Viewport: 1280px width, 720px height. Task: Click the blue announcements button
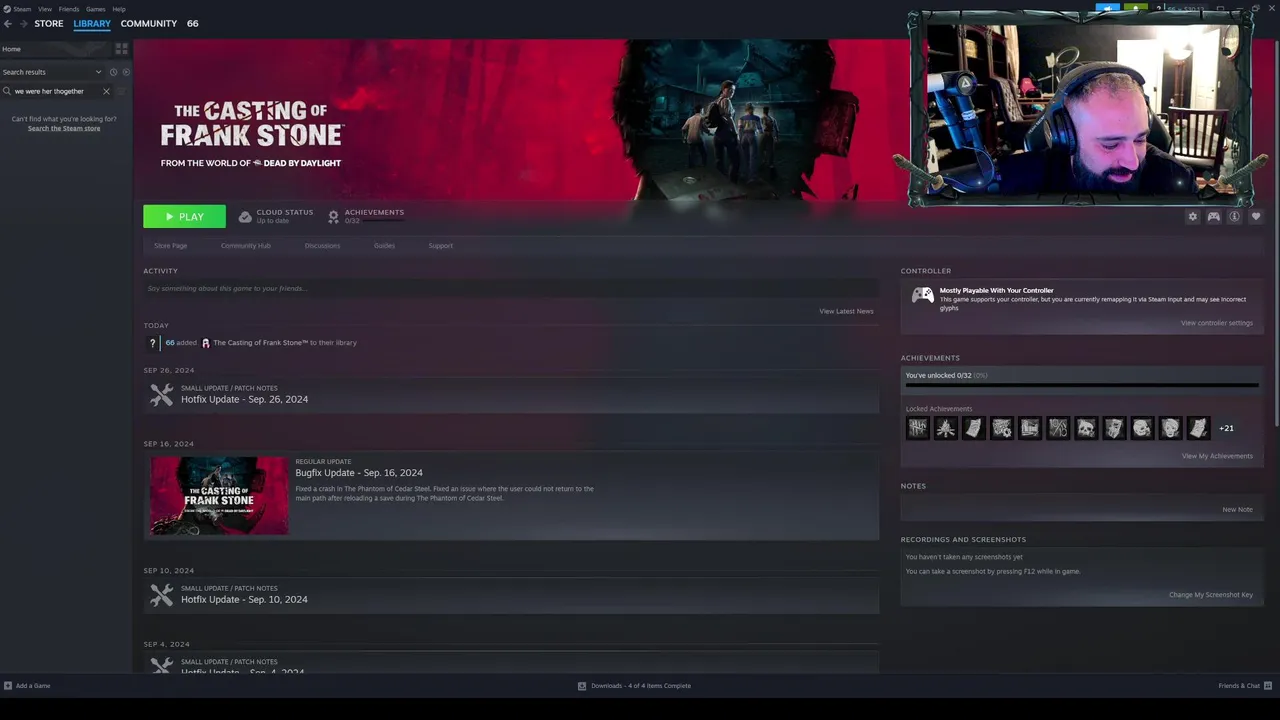coord(1108,8)
